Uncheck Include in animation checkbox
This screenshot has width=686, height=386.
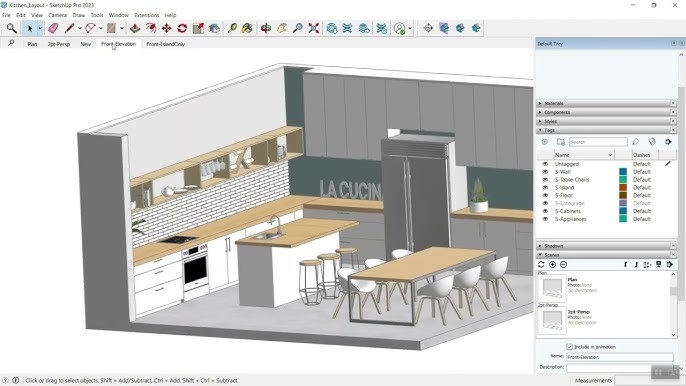[570, 347]
